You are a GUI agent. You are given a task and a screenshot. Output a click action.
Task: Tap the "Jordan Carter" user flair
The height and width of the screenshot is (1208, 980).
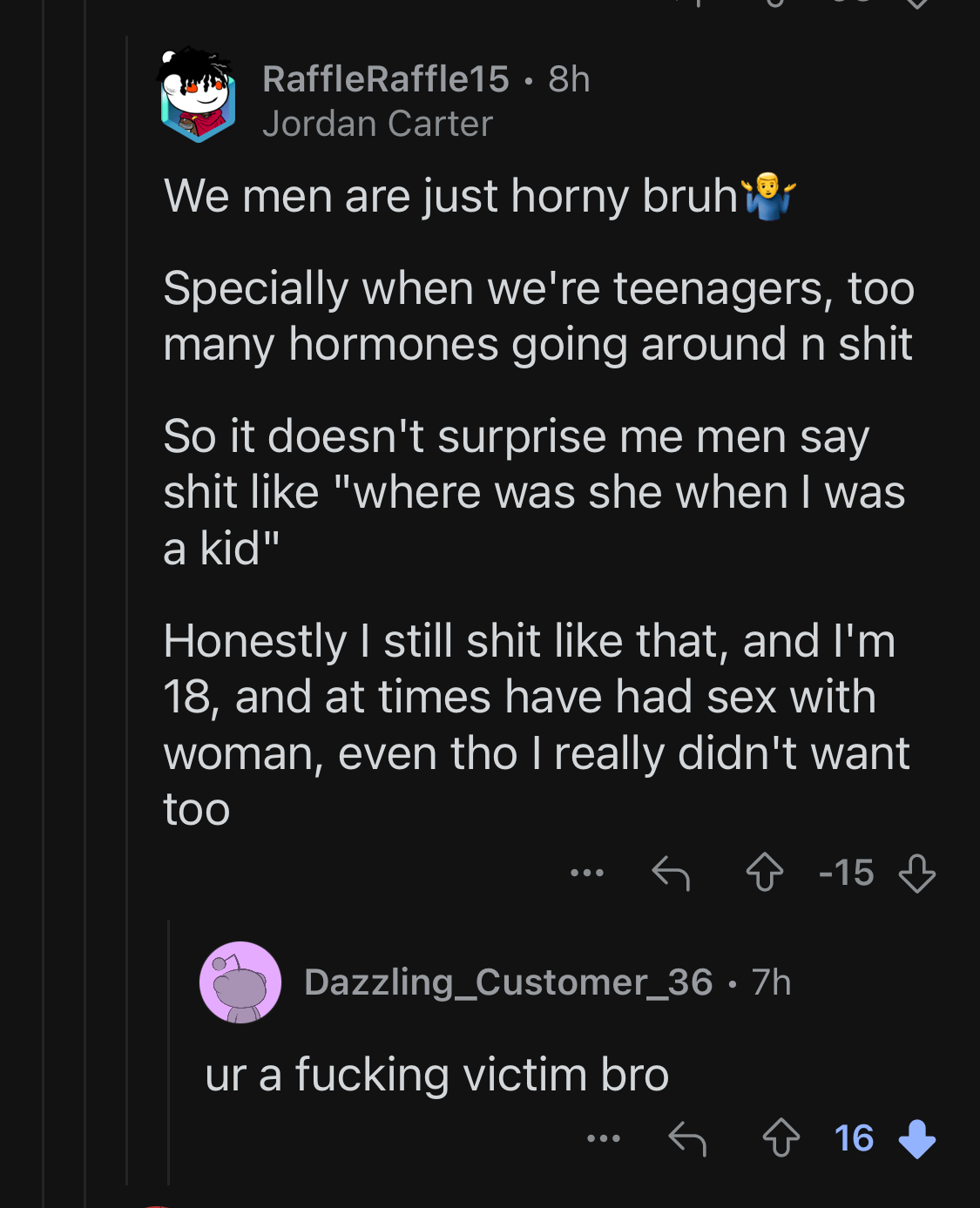tap(377, 124)
